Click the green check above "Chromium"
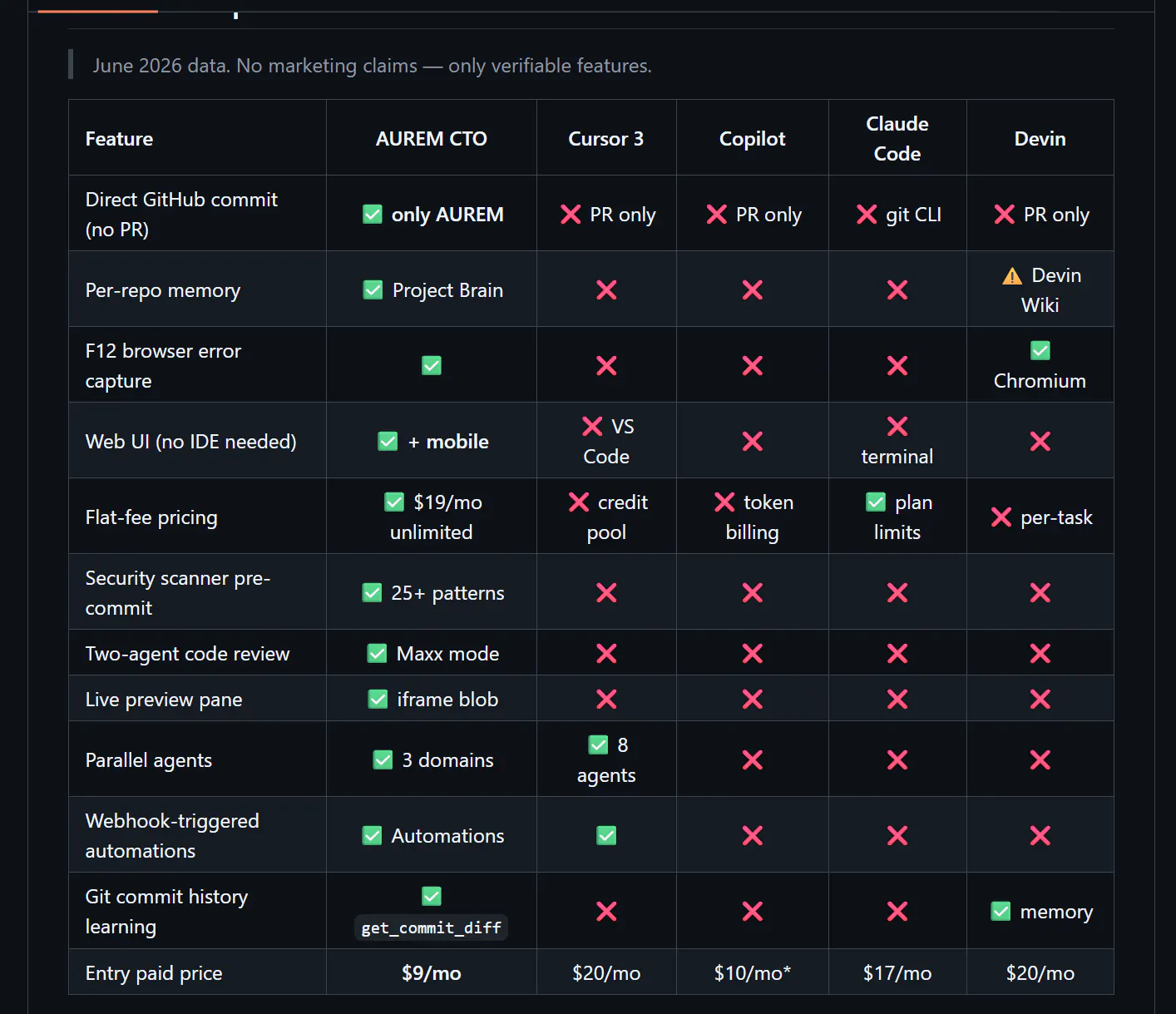Viewport: 1176px width, 1014px height. (x=1040, y=351)
